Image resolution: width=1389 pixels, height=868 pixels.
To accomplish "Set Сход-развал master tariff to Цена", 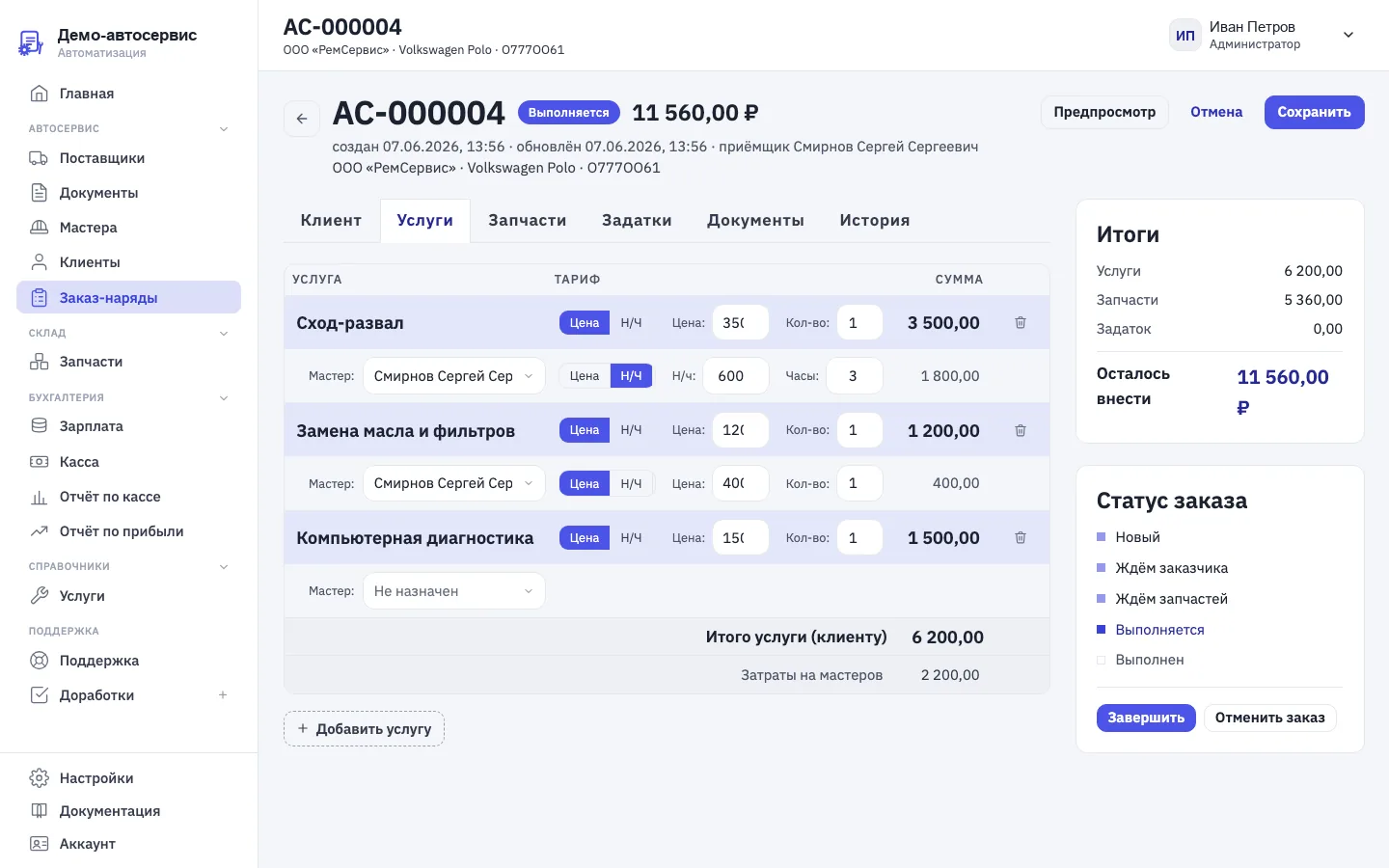I will 585,376.
